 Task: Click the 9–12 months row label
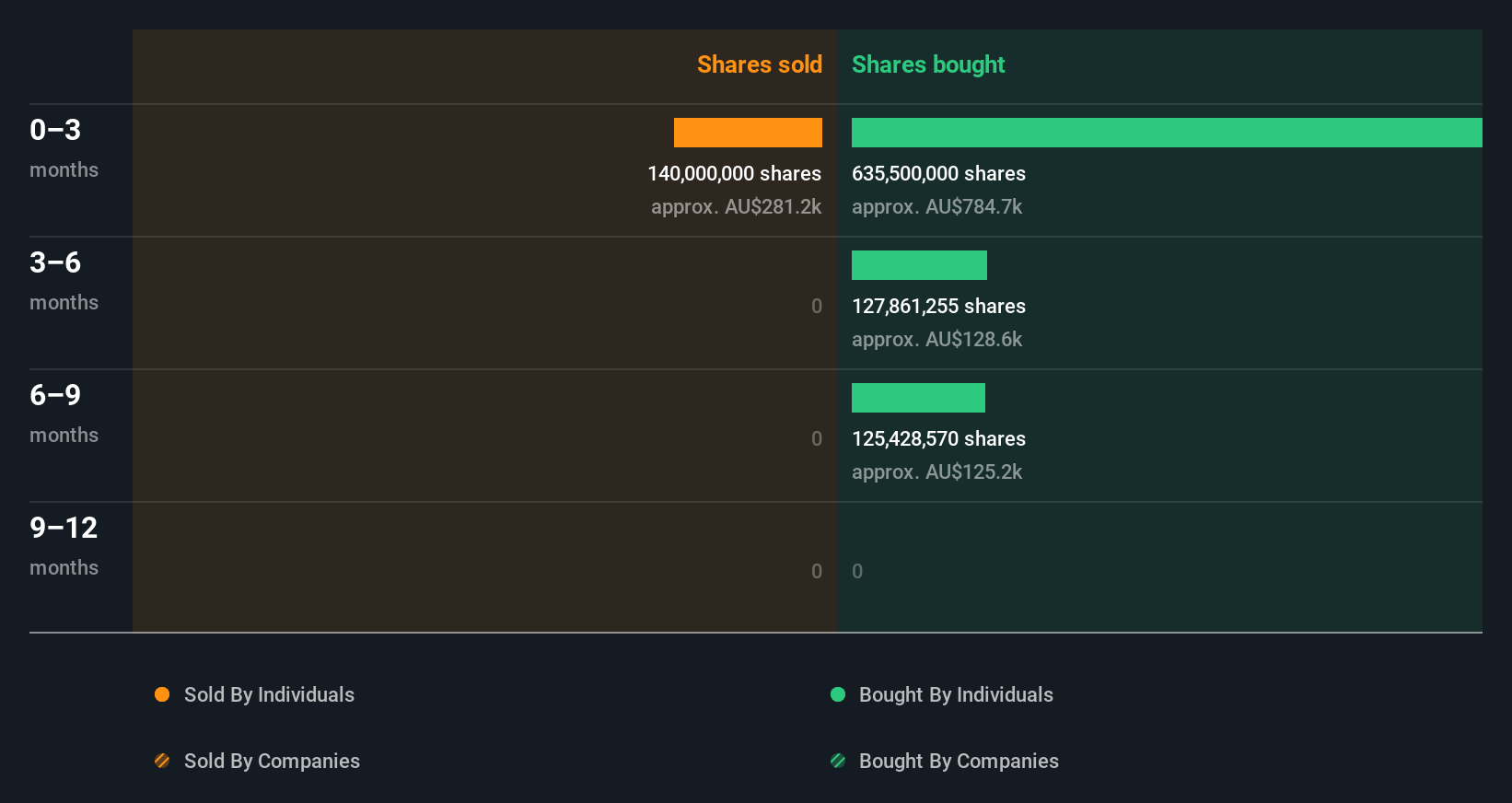(64, 546)
